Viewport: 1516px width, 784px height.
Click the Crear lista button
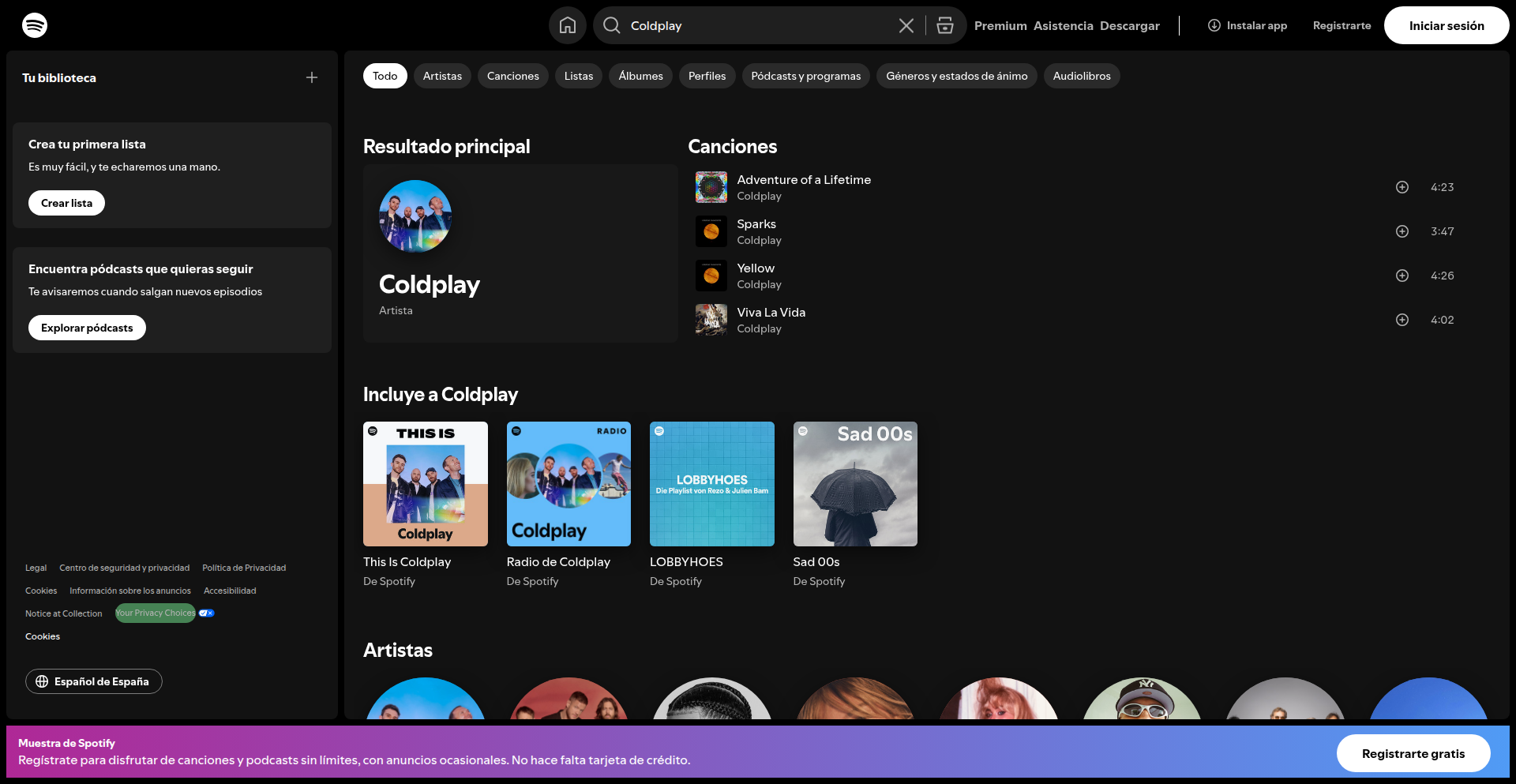coord(66,203)
